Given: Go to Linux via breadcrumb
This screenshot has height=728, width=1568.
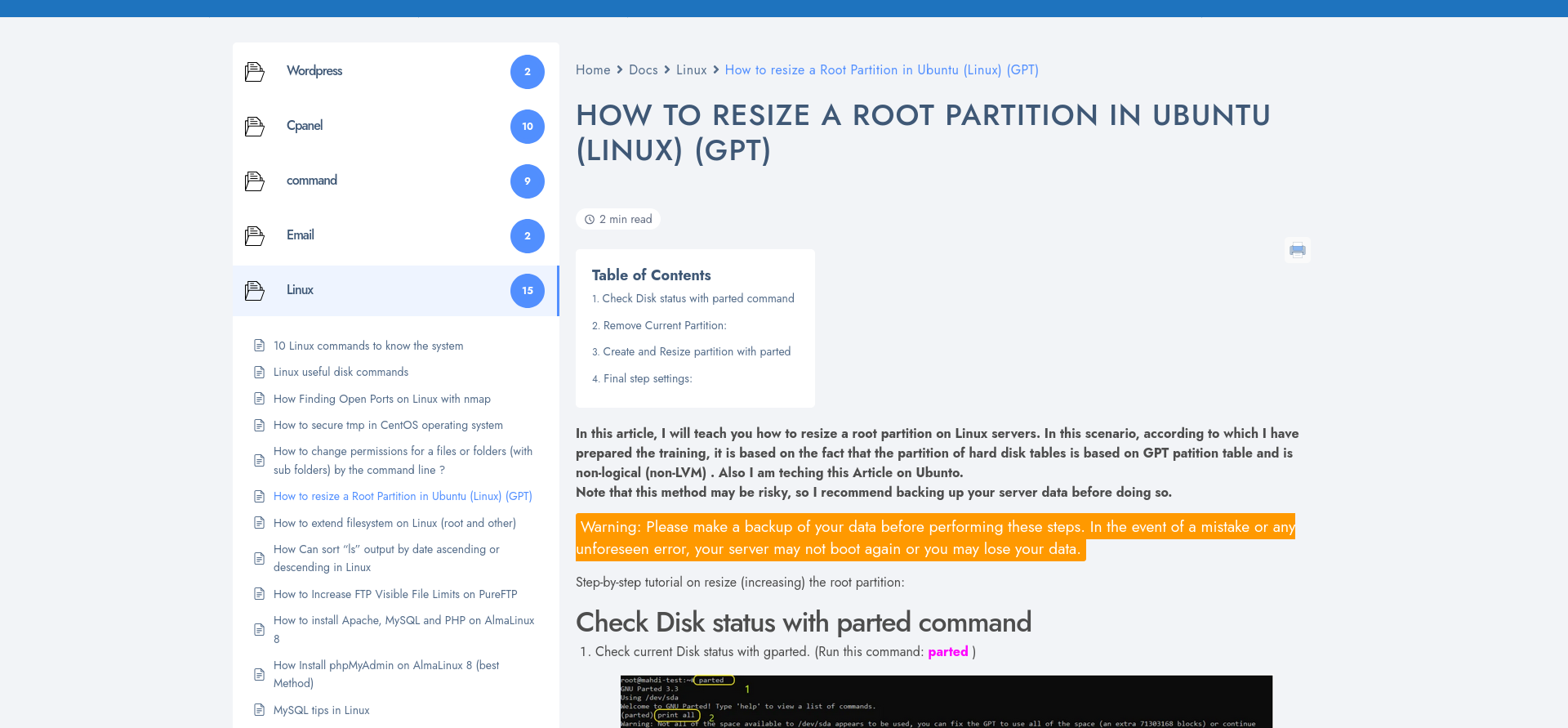Looking at the screenshot, I should 692,70.
